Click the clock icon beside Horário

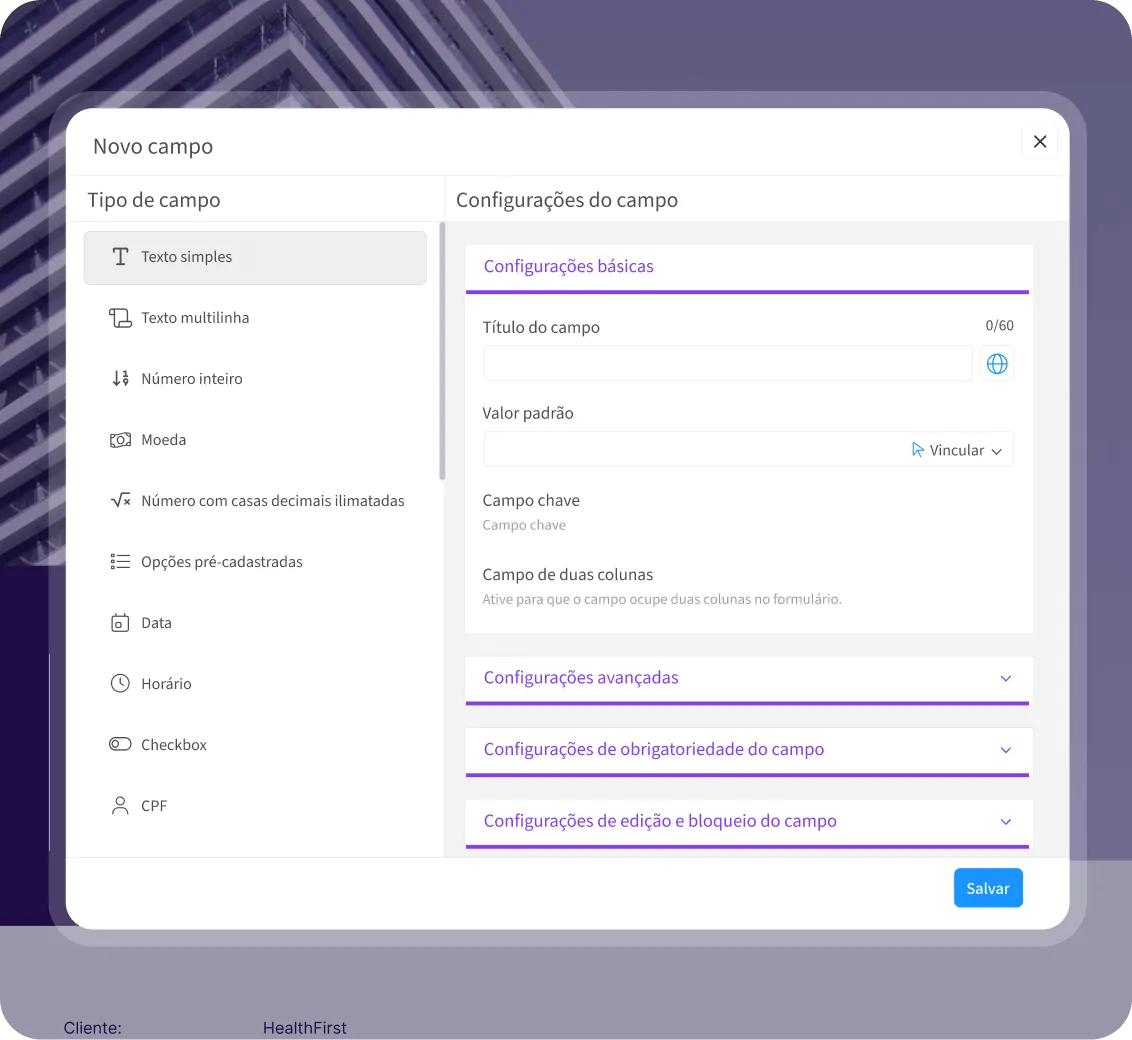pyautogui.click(x=120, y=683)
